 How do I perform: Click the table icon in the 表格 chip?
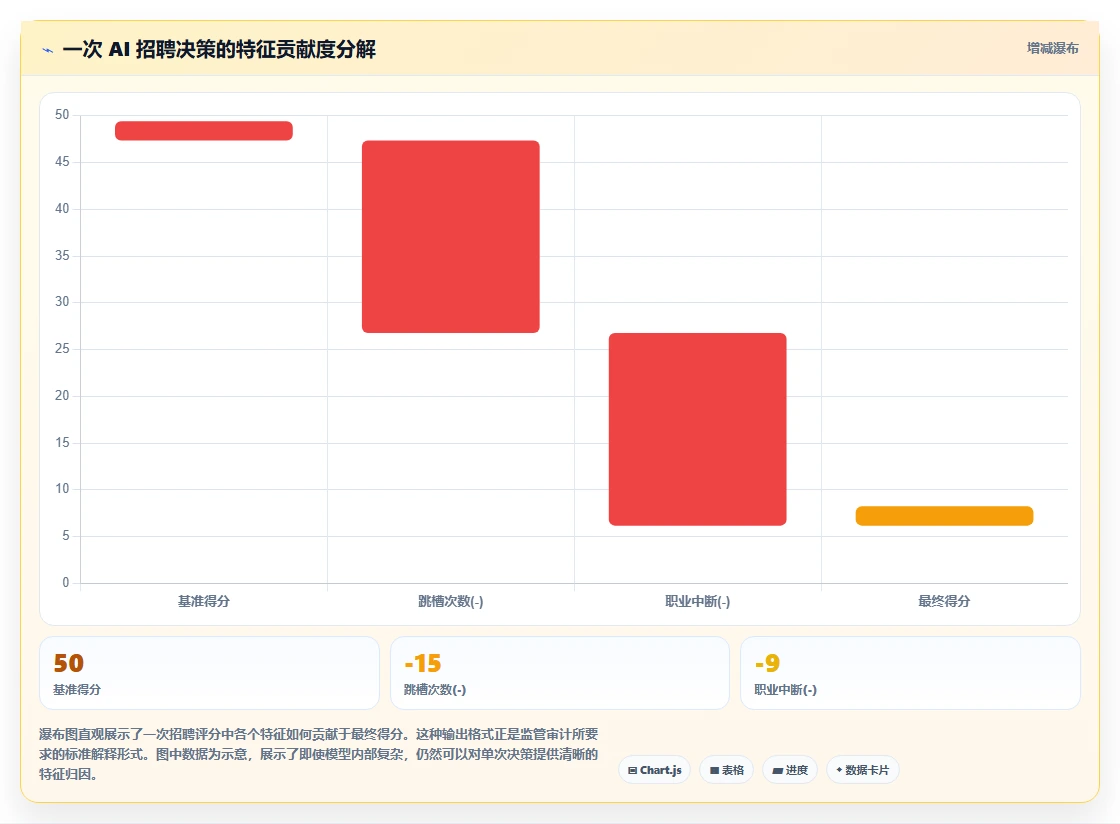(714, 770)
